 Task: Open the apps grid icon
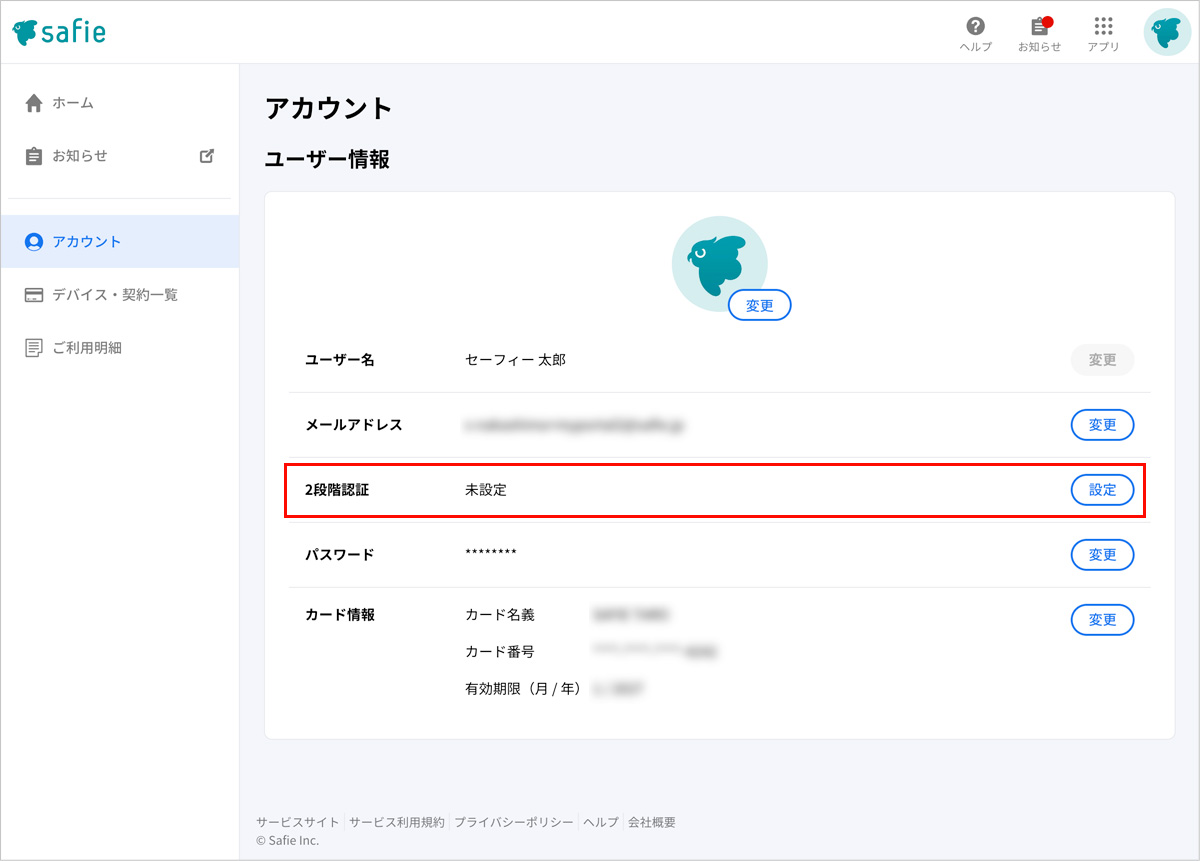1103,27
